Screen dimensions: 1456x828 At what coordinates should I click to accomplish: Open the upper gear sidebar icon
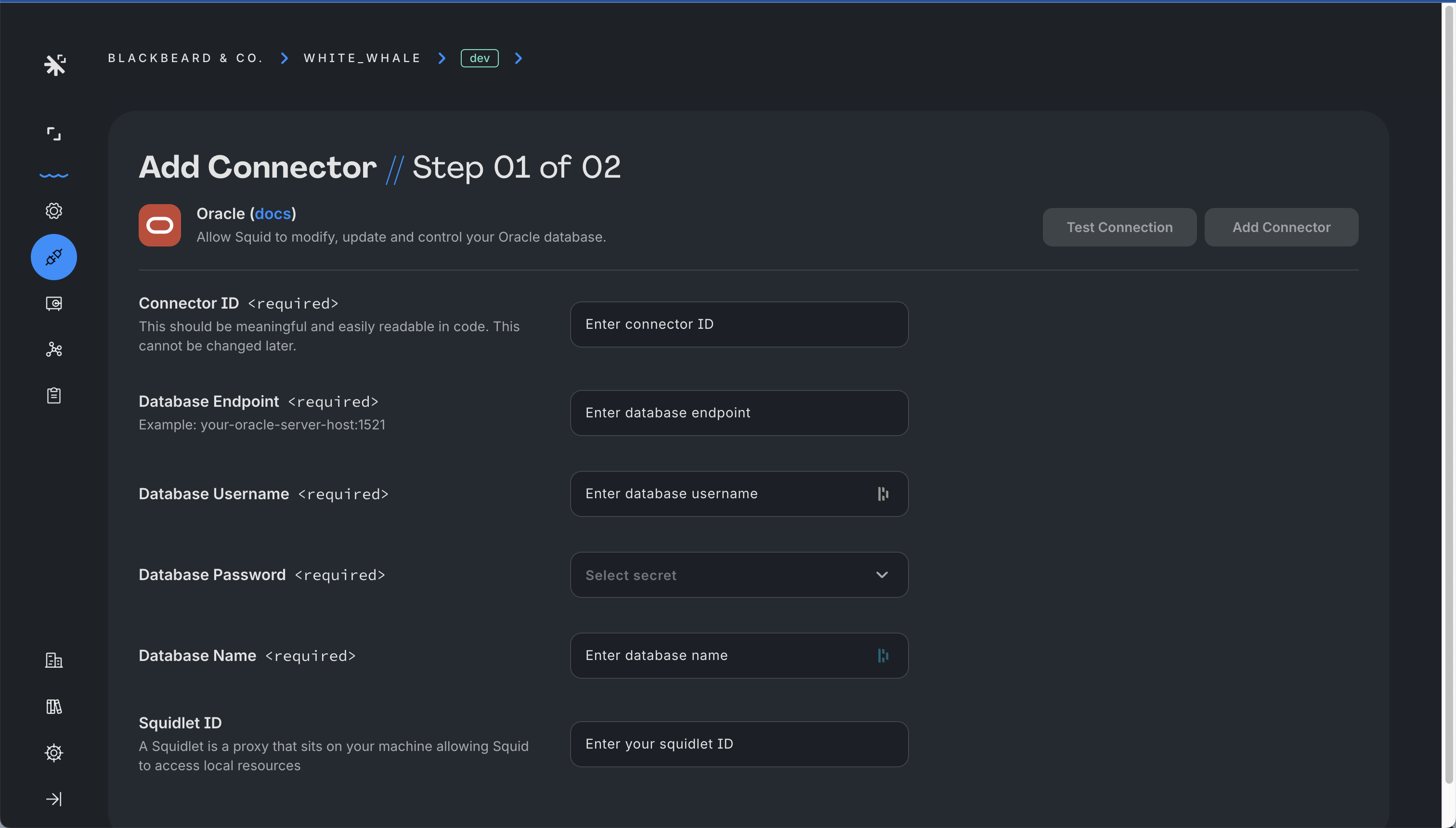(53, 211)
